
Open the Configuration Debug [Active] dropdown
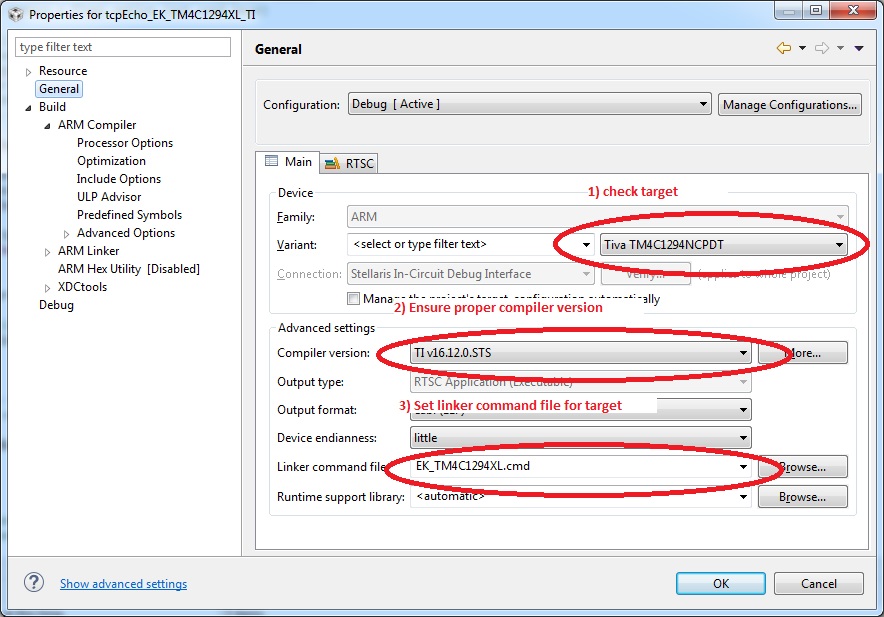[x=529, y=104]
